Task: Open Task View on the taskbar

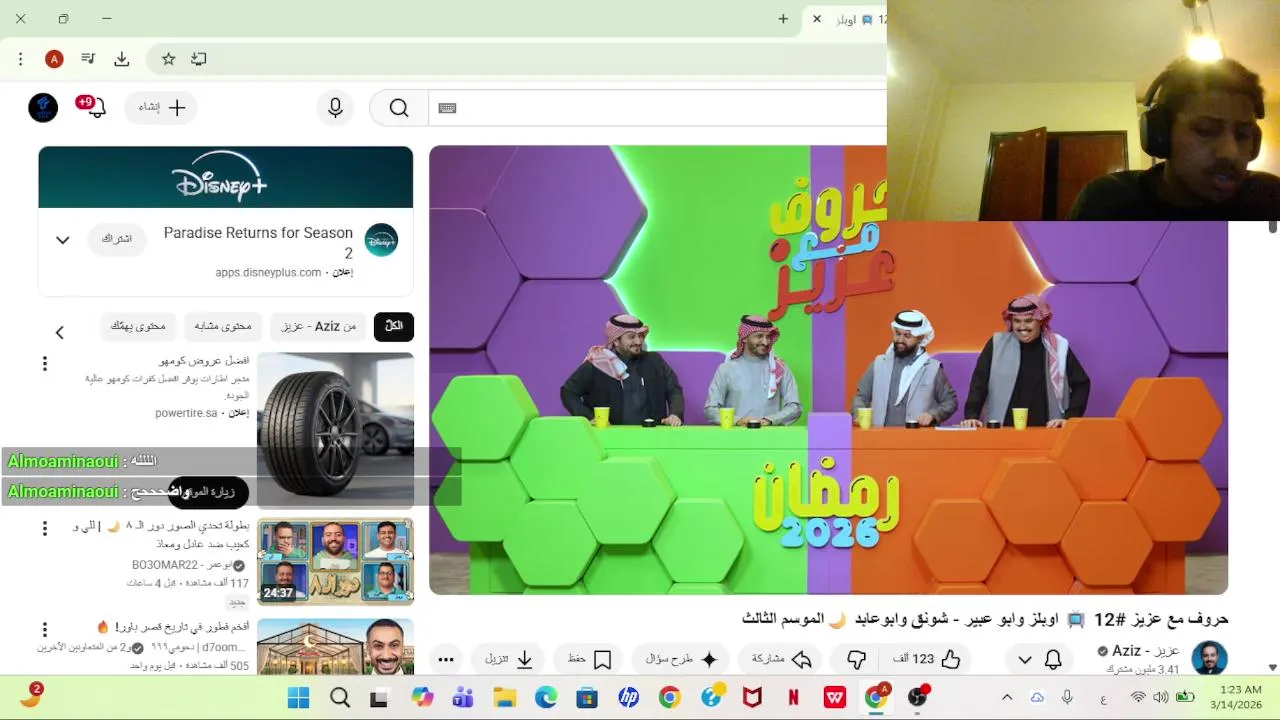Action: pyautogui.click(x=379, y=698)
